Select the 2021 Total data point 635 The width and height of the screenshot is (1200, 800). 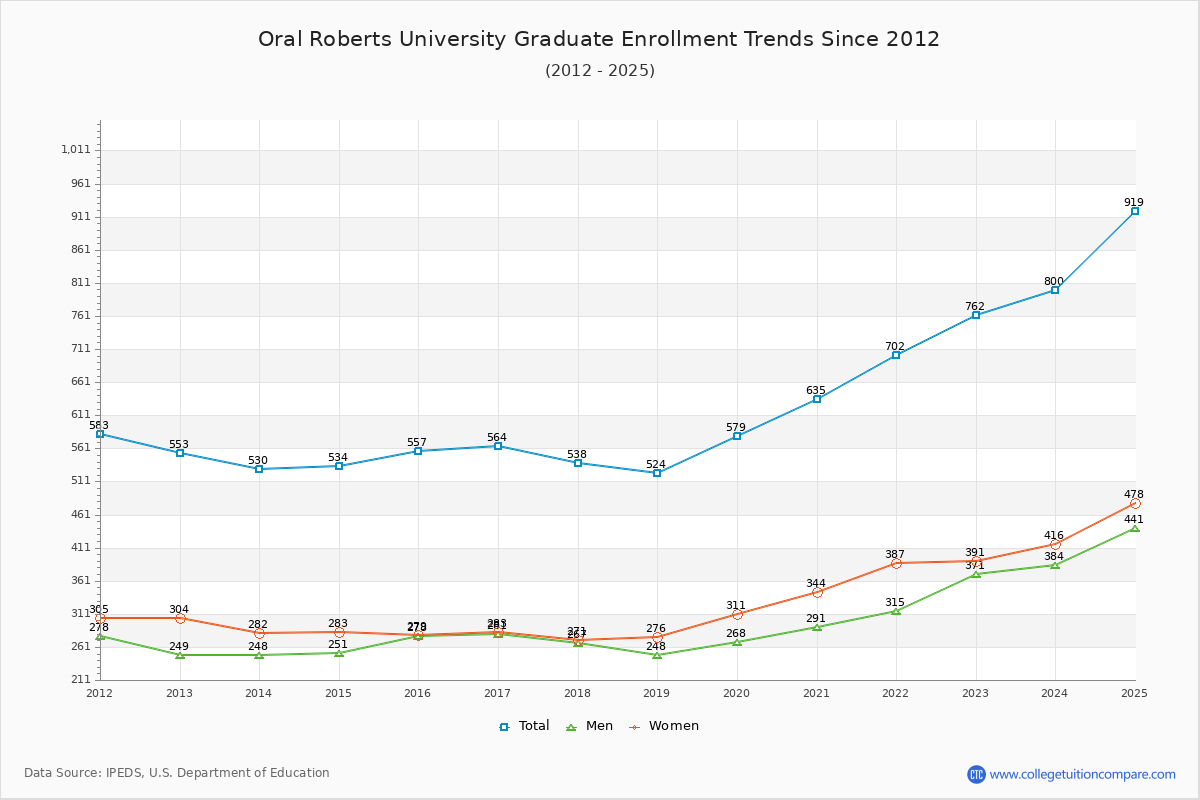[817, 399]
